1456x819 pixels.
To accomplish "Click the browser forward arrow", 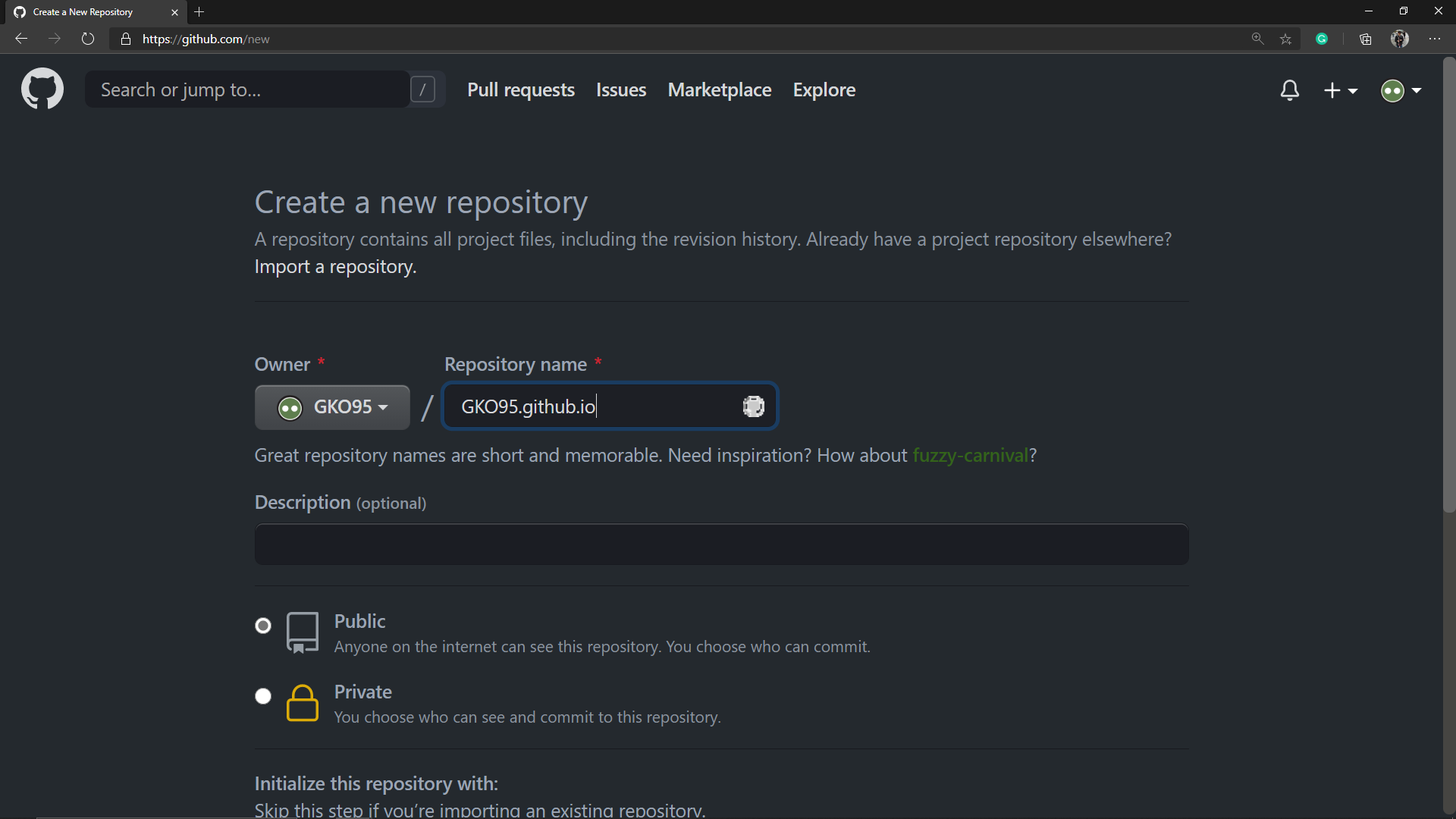I will point(55,39).
